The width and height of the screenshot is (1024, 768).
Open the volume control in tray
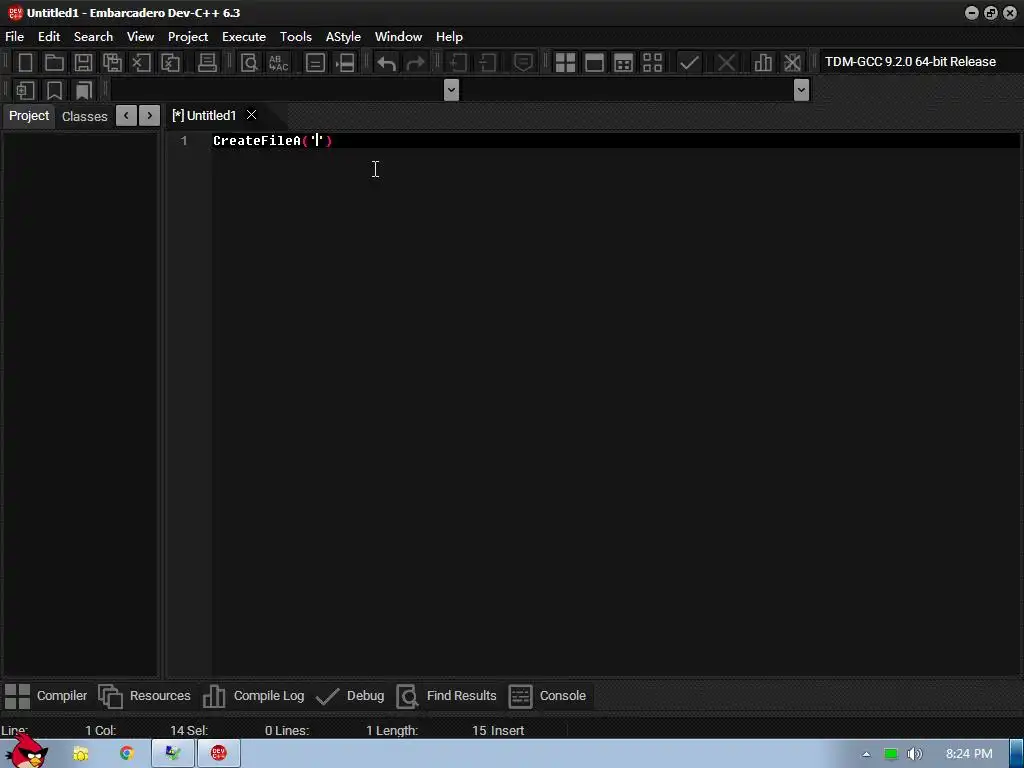click(915, 754)
